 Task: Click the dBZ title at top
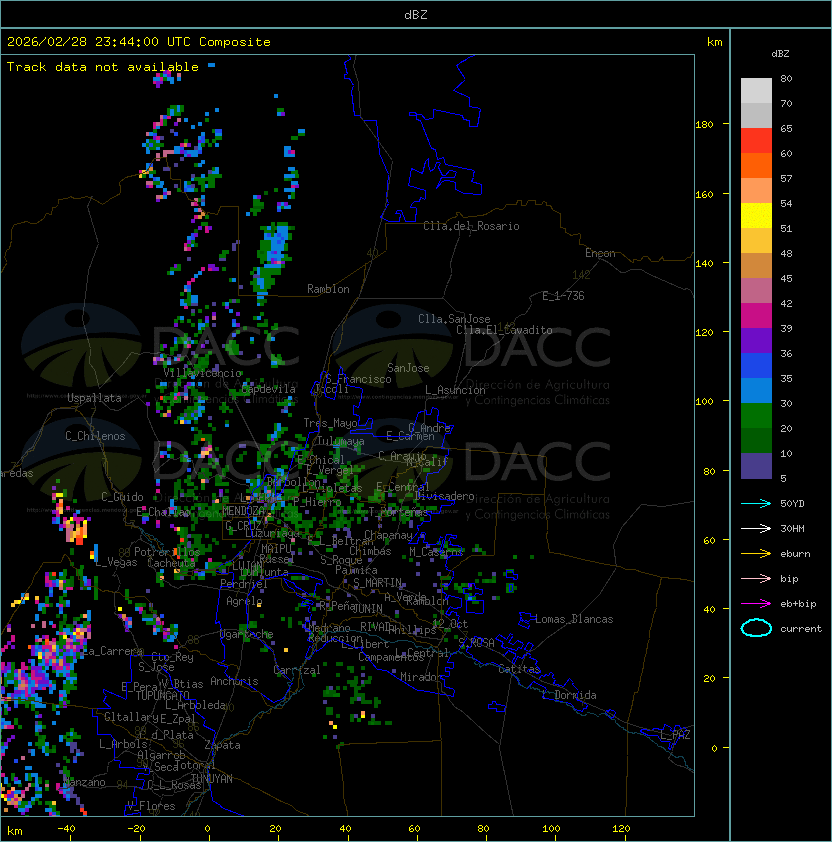(416, 14)
